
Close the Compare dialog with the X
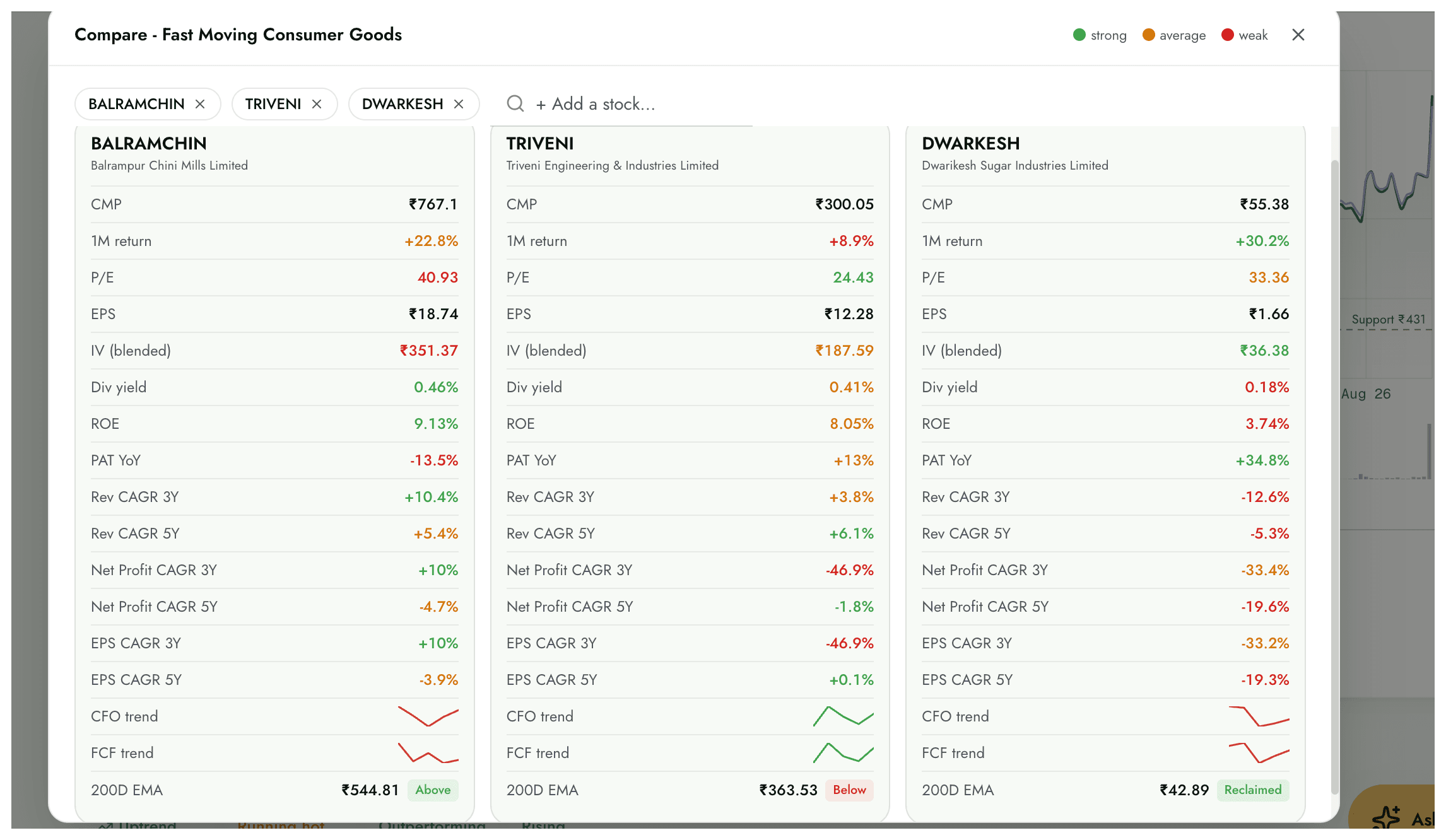(1298, 35)
